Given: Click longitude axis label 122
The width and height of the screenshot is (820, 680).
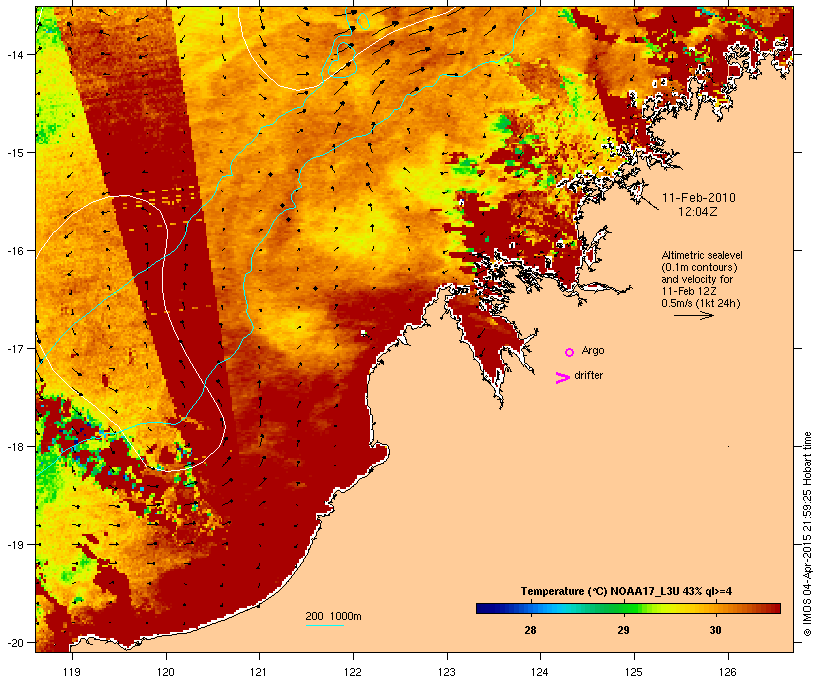Looking at the screenshot, I should pos(353,672).
